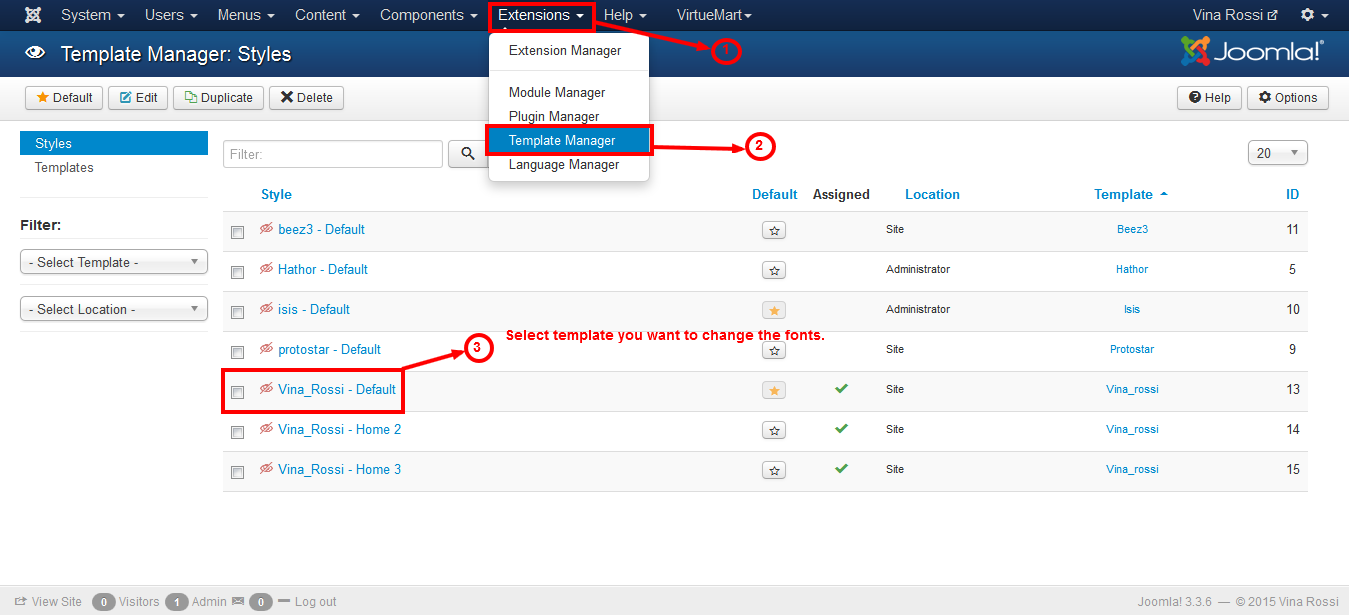Select Plugin Manager in the Extensions menu
1349x615 pixels.
(554, 116)
